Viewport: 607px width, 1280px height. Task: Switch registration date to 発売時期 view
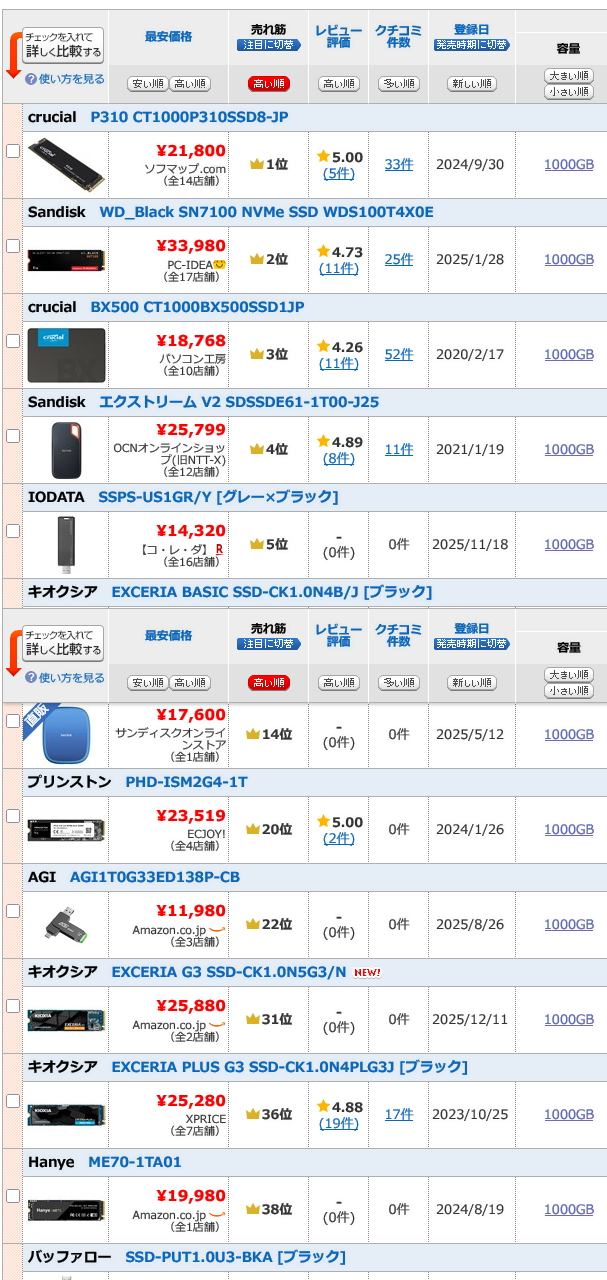click(472, 45)
